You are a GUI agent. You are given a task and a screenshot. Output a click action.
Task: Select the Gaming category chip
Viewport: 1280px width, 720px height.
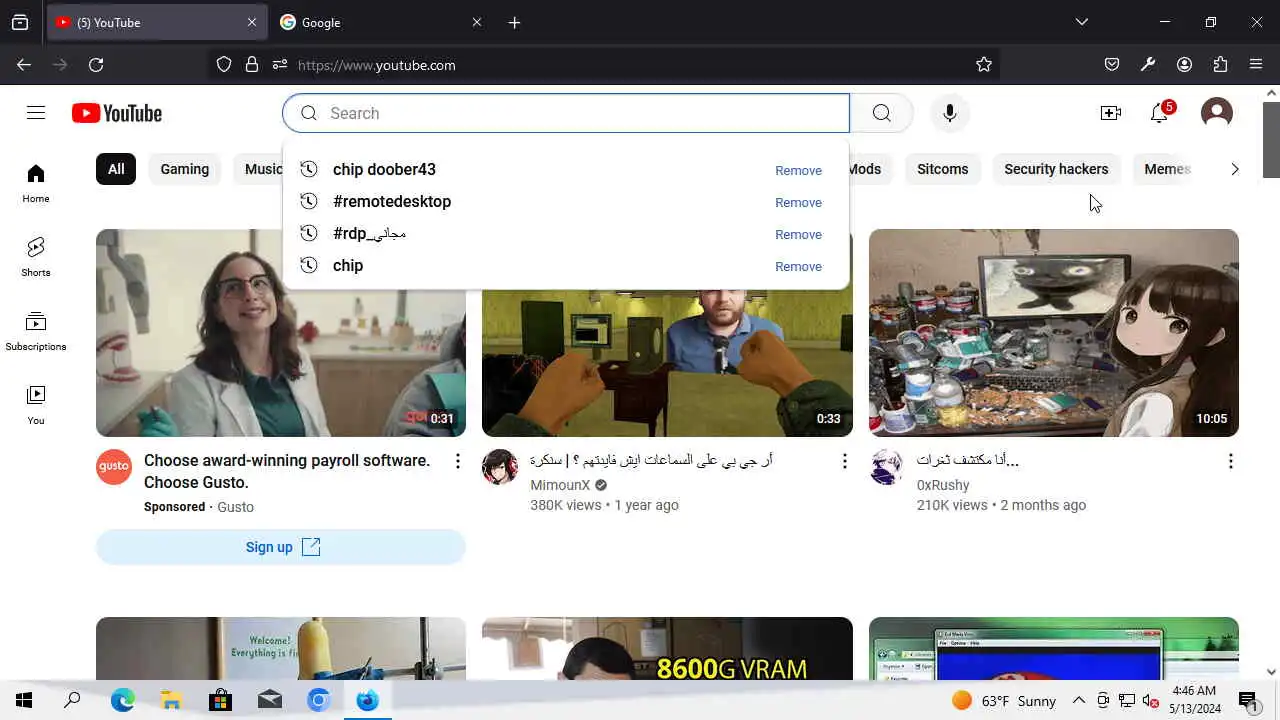(185, 169)
